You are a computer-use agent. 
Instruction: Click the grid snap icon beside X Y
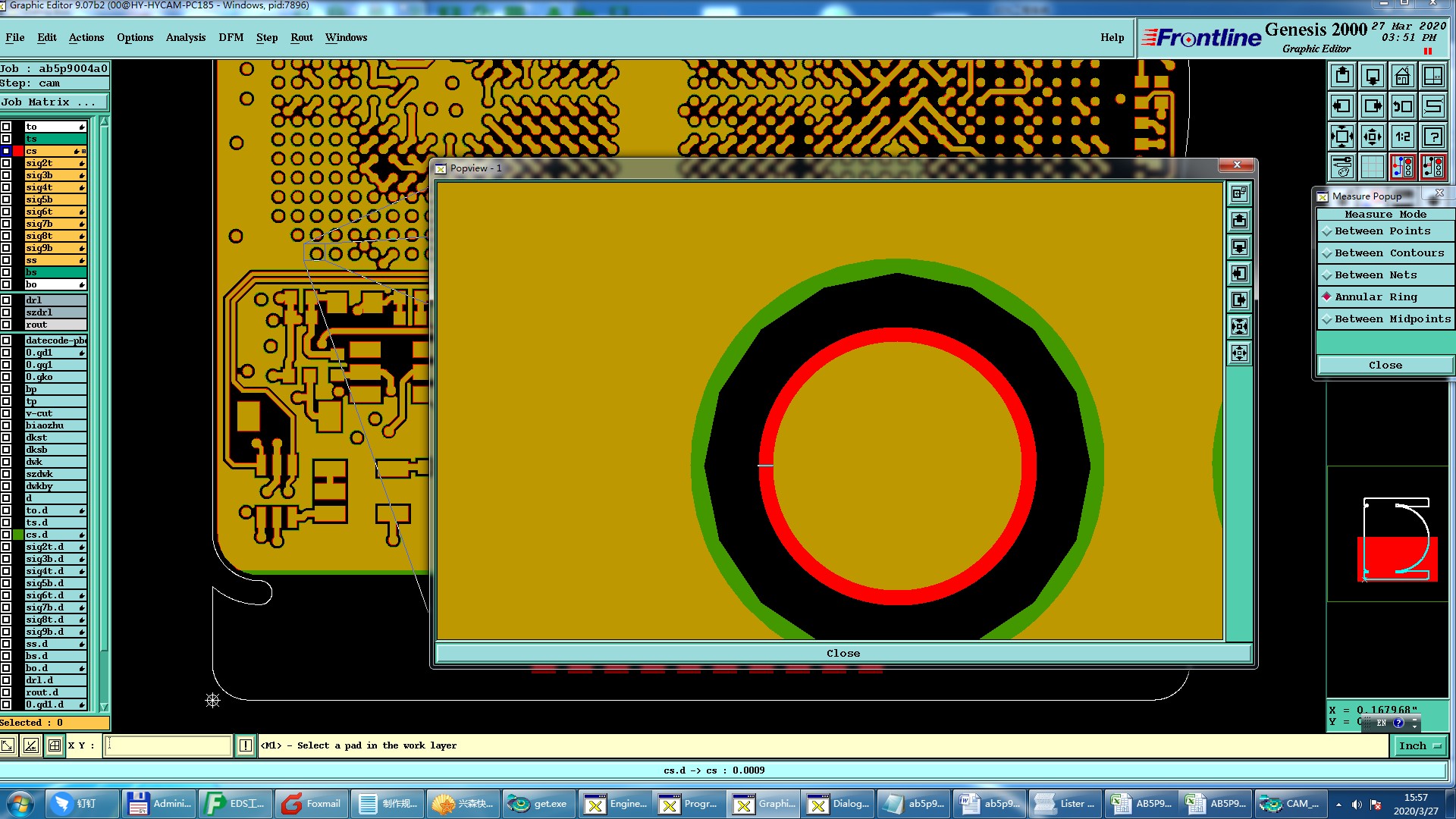tap(55, 745)
